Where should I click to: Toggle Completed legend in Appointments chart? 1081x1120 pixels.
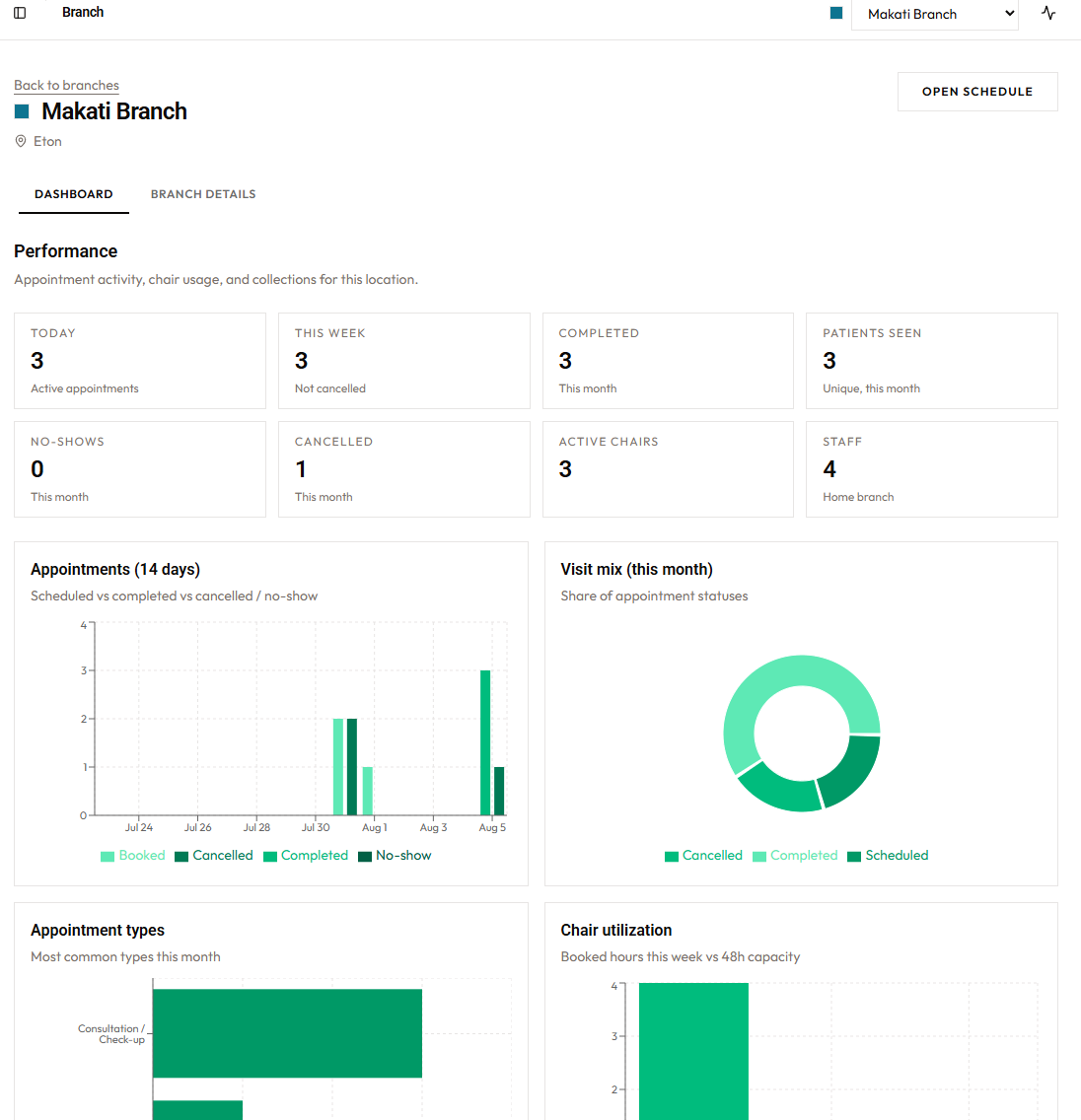[x=306, y=856]
